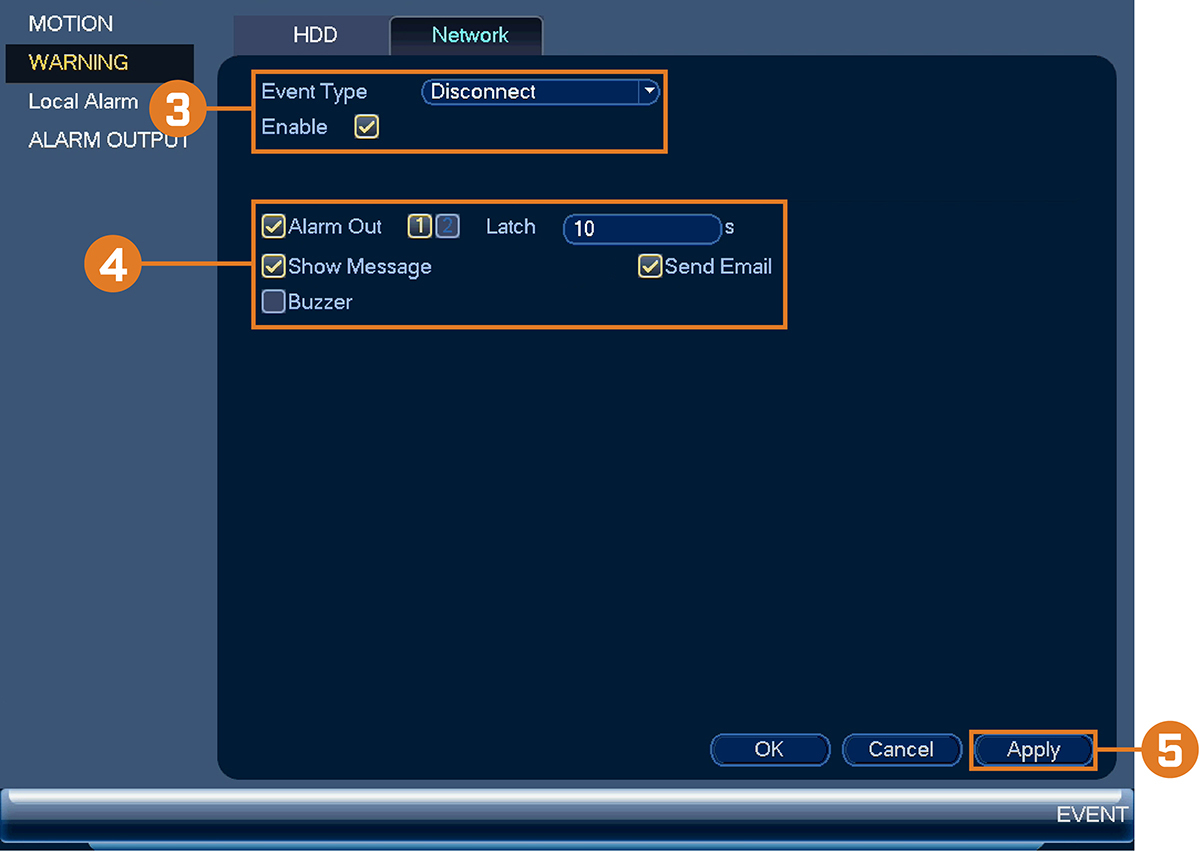Switch to the Network tab
The width and height of the screenshot is (1200, 851).
point(467,35)
